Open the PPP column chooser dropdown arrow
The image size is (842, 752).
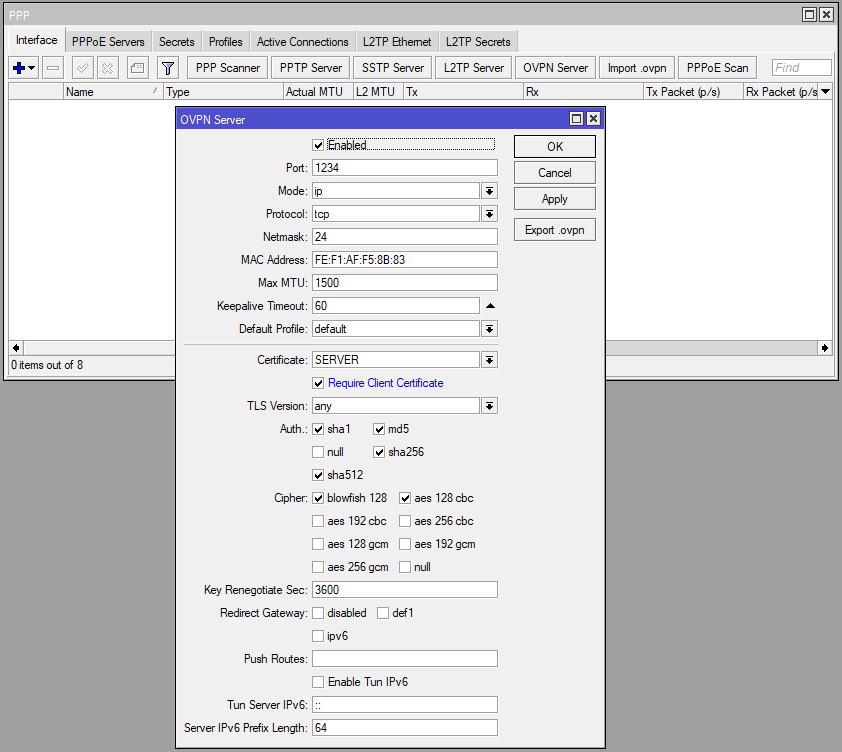point(825,91)
